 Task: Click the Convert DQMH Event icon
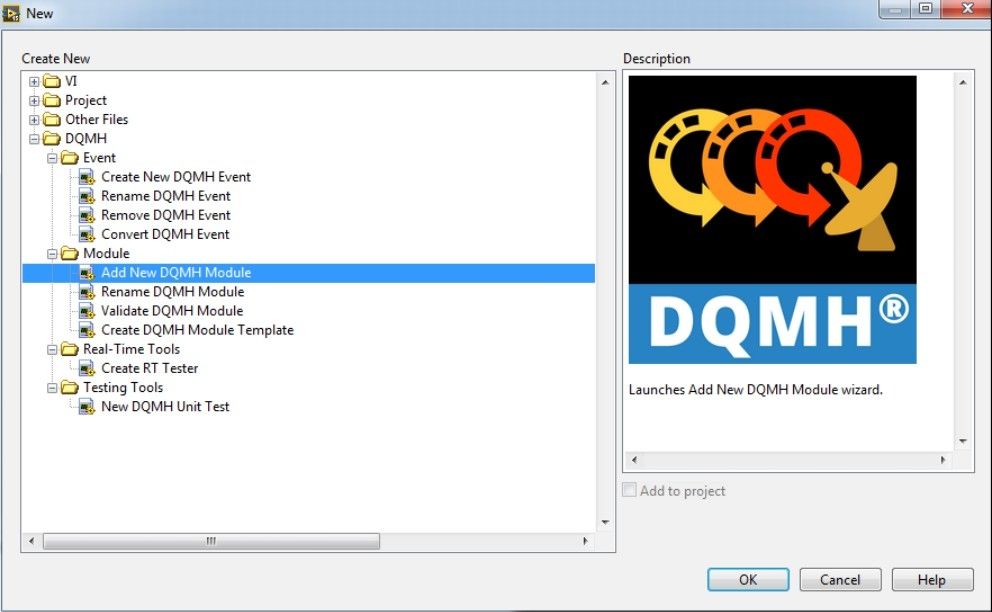coord(87,234)
